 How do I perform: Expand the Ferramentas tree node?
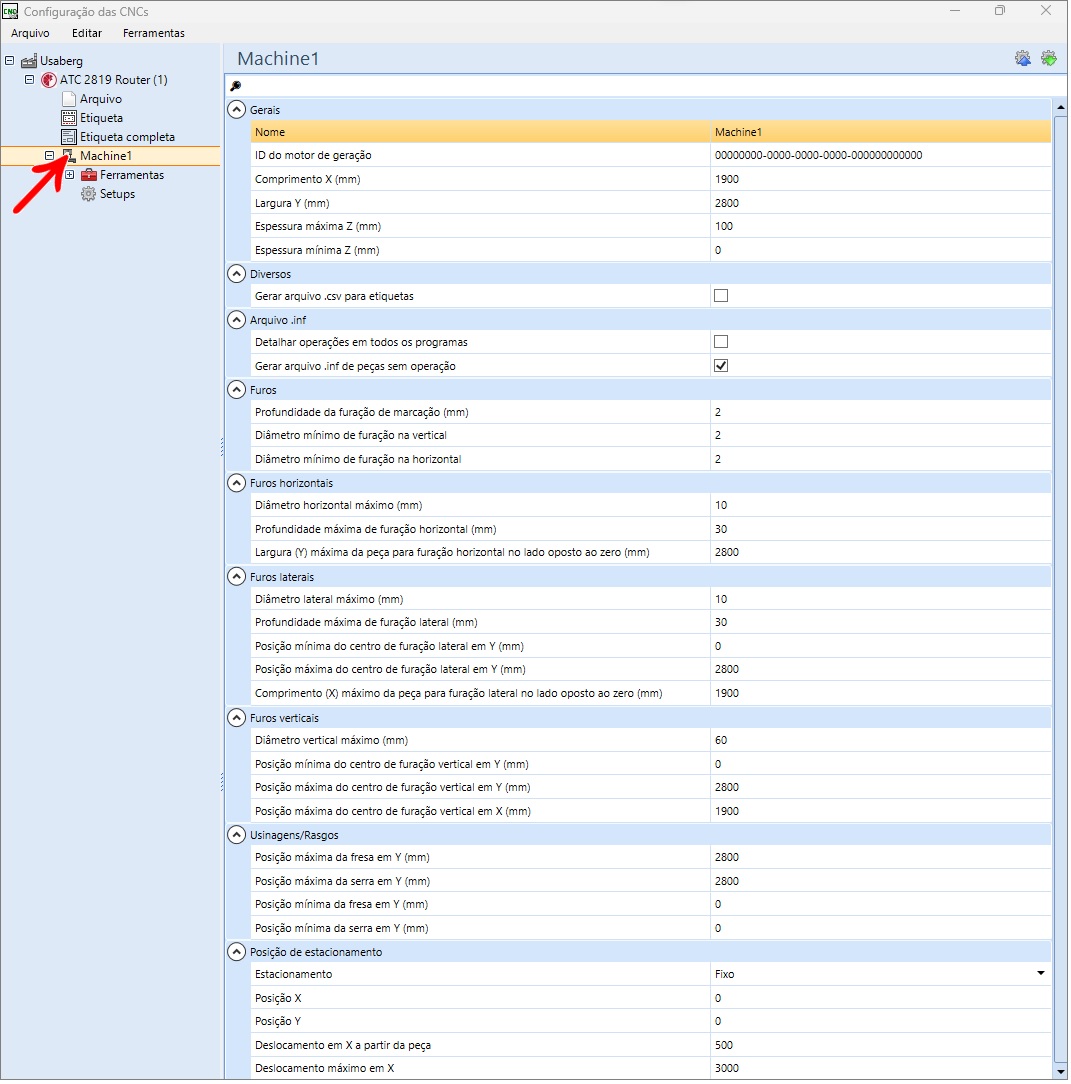(70, 176)
